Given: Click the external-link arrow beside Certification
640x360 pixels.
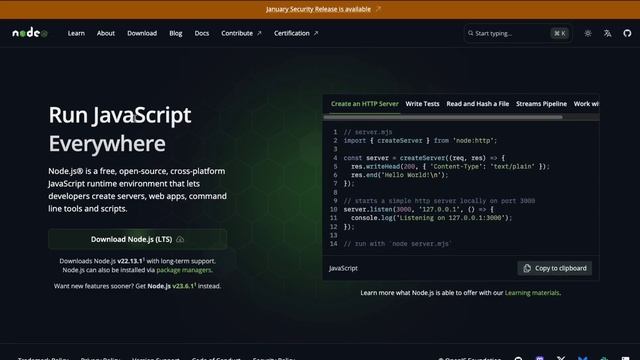Looking at the screenshot, I should click(316, 33).
